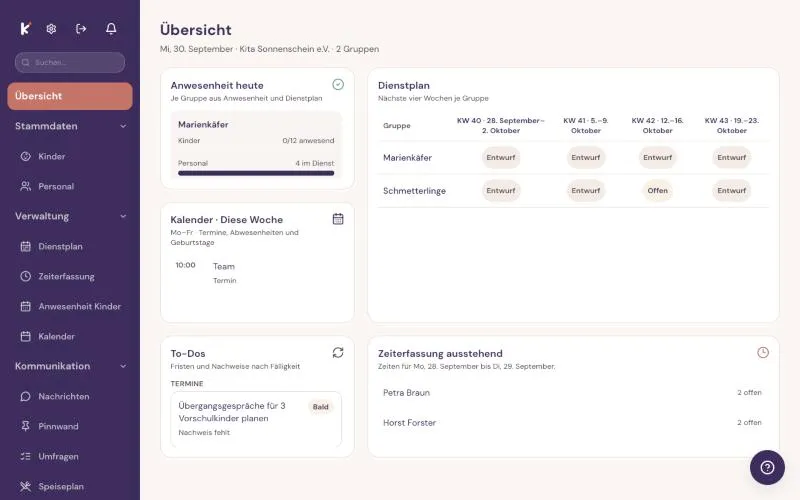Click the Stammdaten section header
Screen dimensions: 800x500
pos(70,126)
